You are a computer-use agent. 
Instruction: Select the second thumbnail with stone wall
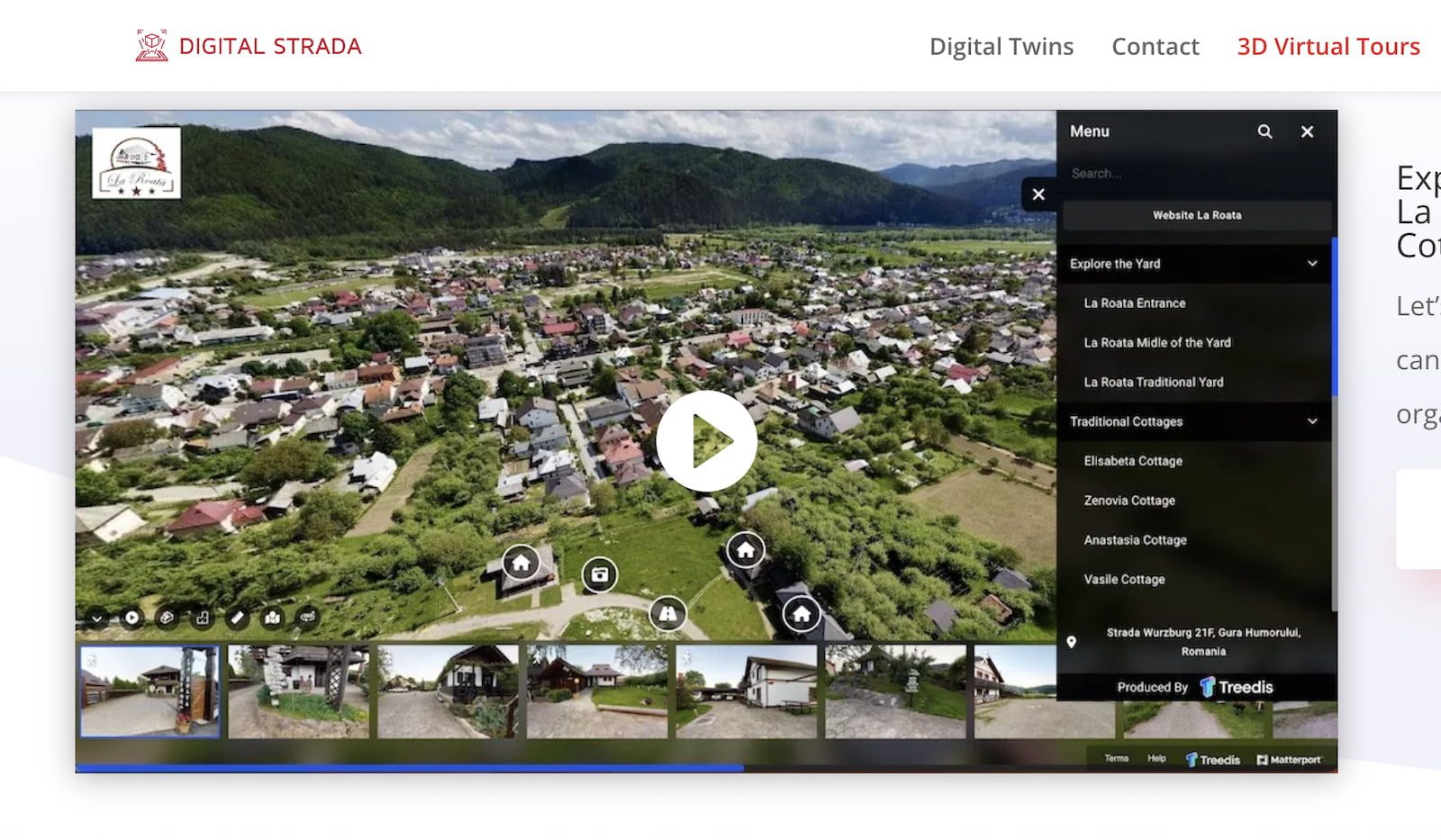(299, 691)
